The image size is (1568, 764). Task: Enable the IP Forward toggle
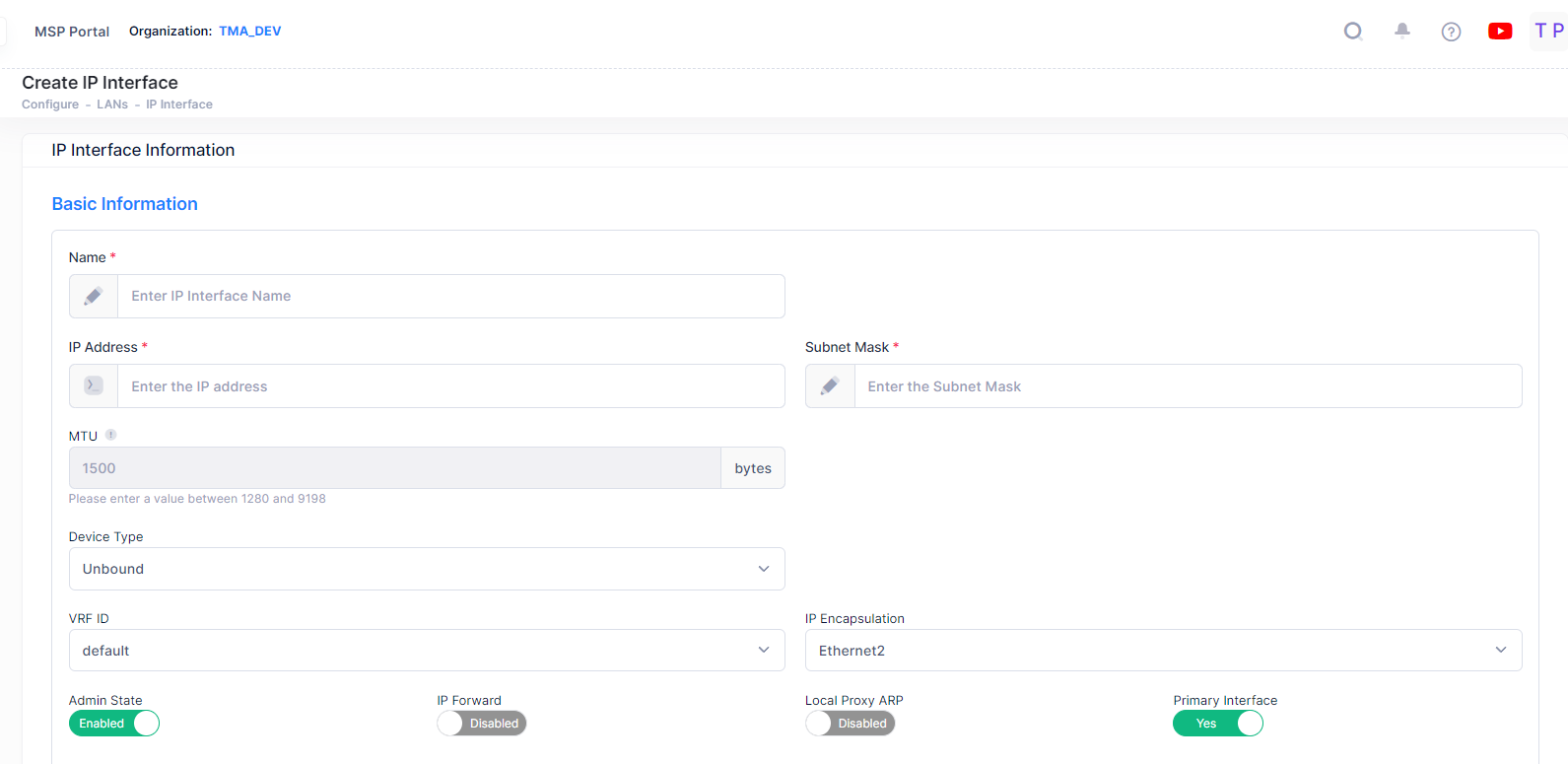point(482,724)
